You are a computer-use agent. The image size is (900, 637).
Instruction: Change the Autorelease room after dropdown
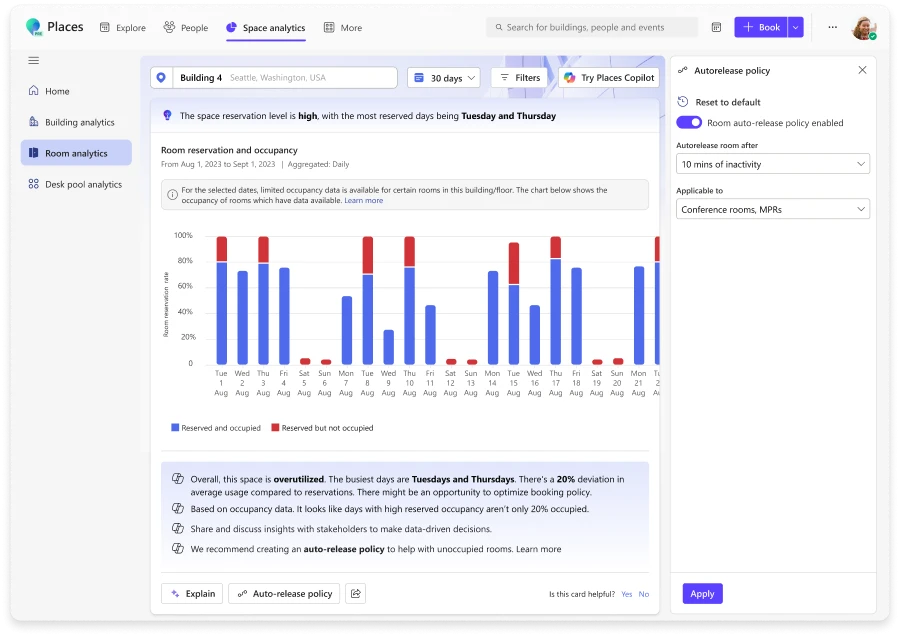click(772, 163)
